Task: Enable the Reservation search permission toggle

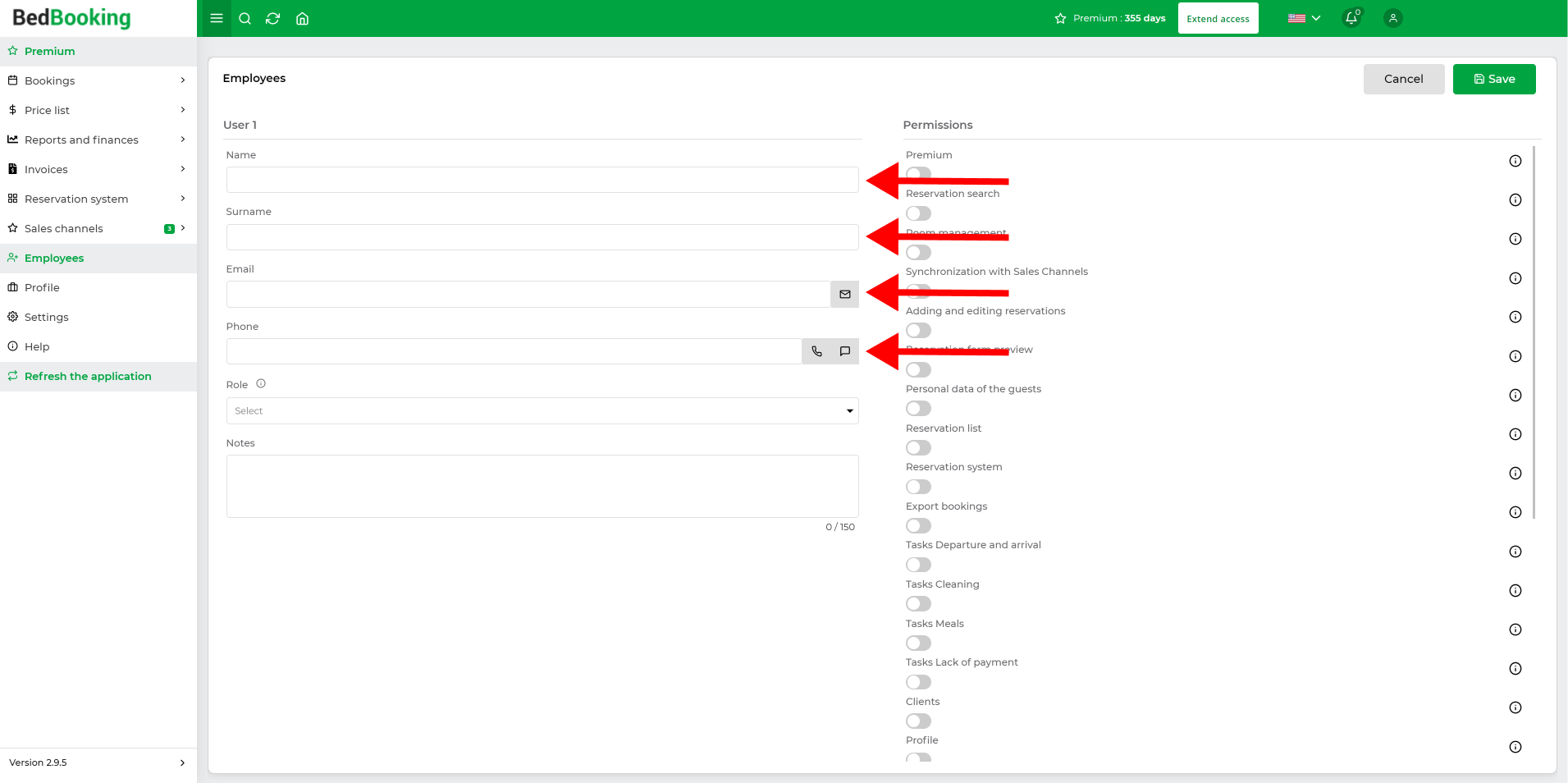Action: (x=918, y=213)
